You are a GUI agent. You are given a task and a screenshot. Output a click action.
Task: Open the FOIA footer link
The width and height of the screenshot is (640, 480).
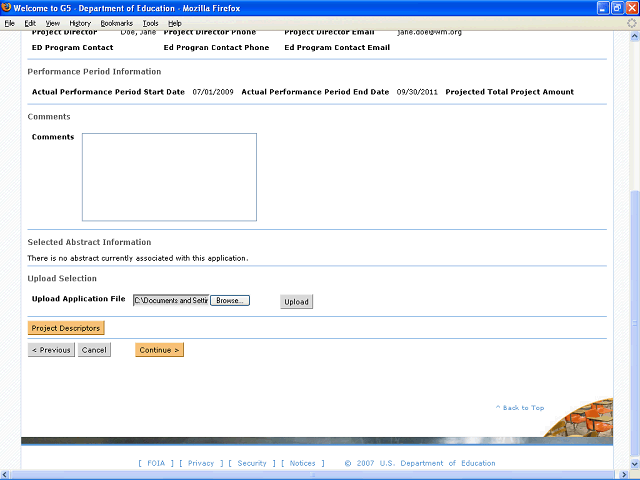156,463
